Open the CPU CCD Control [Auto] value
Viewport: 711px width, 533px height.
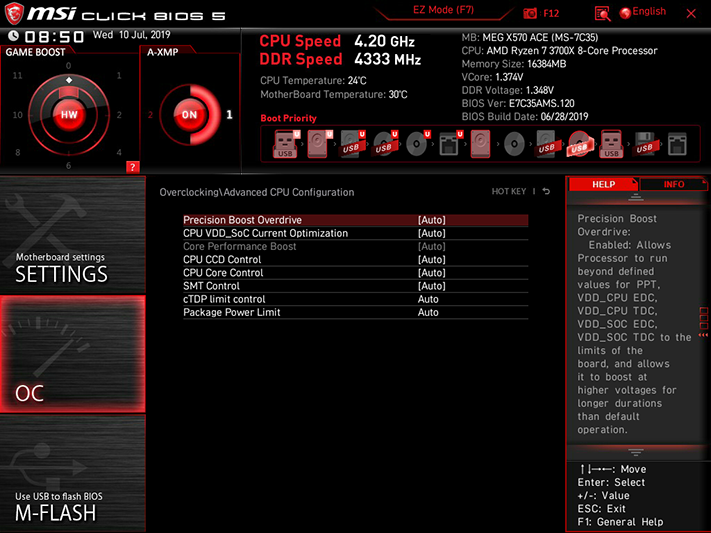click(432, 259)
